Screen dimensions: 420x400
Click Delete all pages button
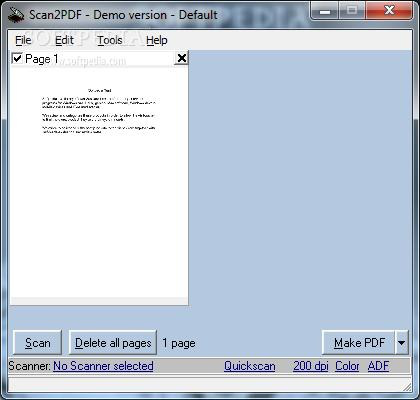pos(113,343)
